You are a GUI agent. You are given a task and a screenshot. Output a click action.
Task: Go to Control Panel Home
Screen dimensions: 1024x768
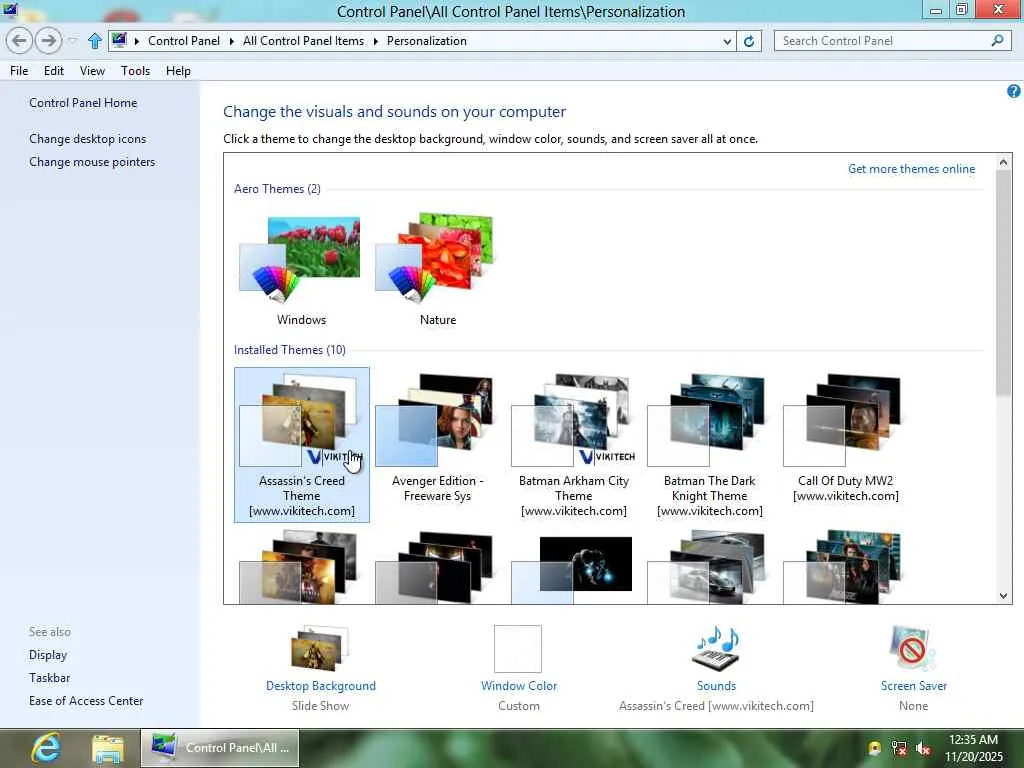83,103
